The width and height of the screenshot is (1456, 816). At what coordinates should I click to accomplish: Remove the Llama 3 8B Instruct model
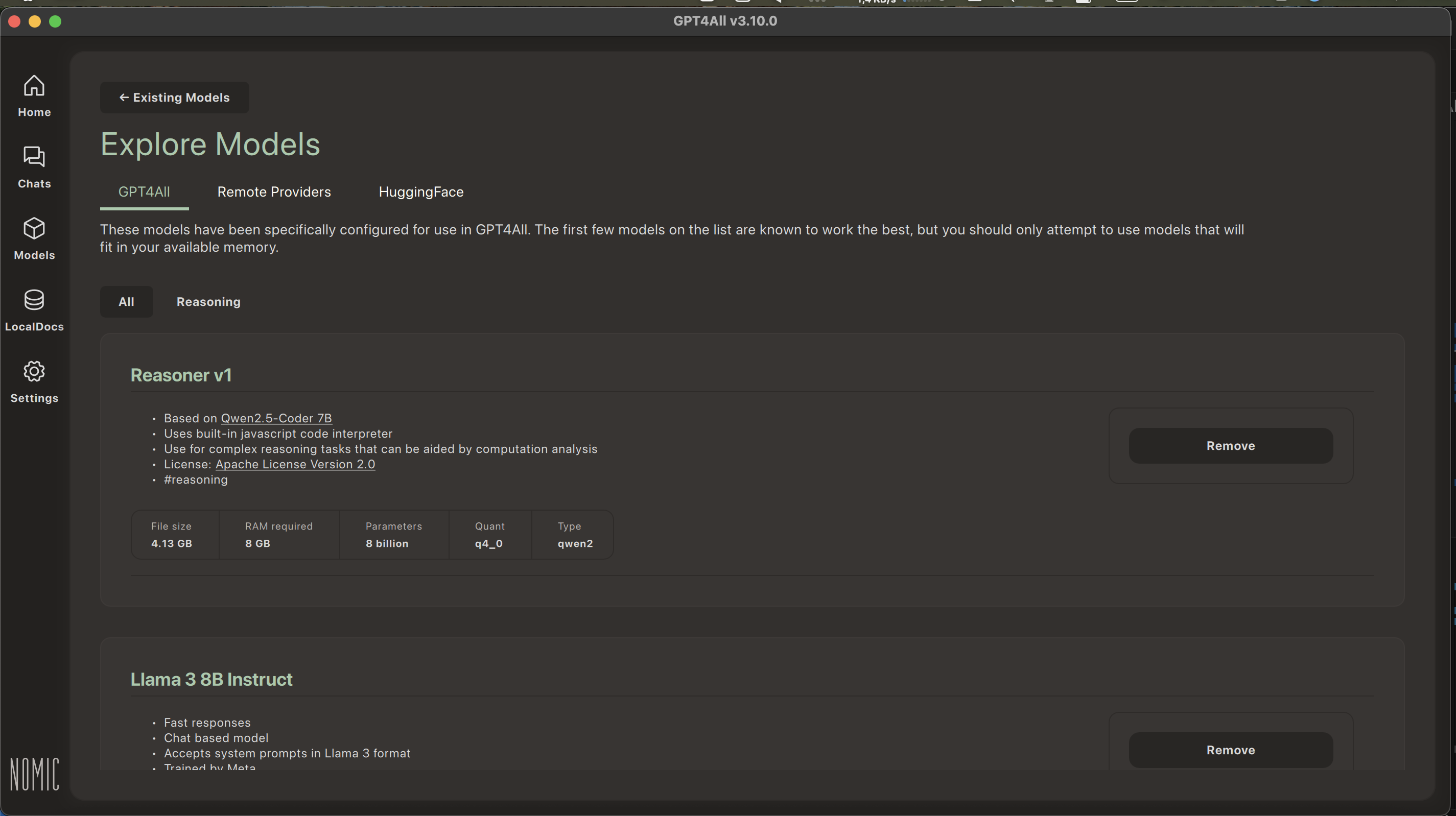coord(1231,750)
